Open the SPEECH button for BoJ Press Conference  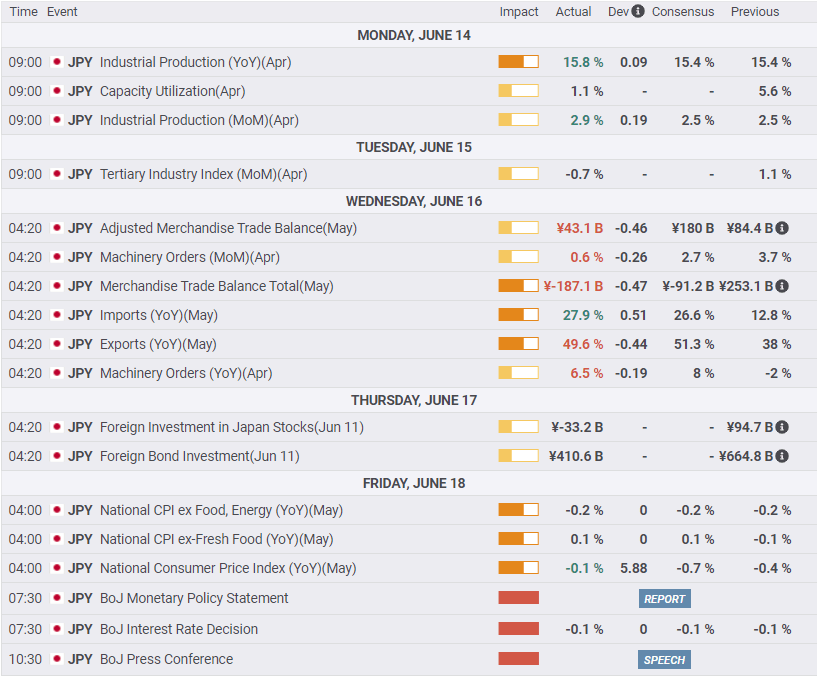pyautogui.click(x=664, y=660)
